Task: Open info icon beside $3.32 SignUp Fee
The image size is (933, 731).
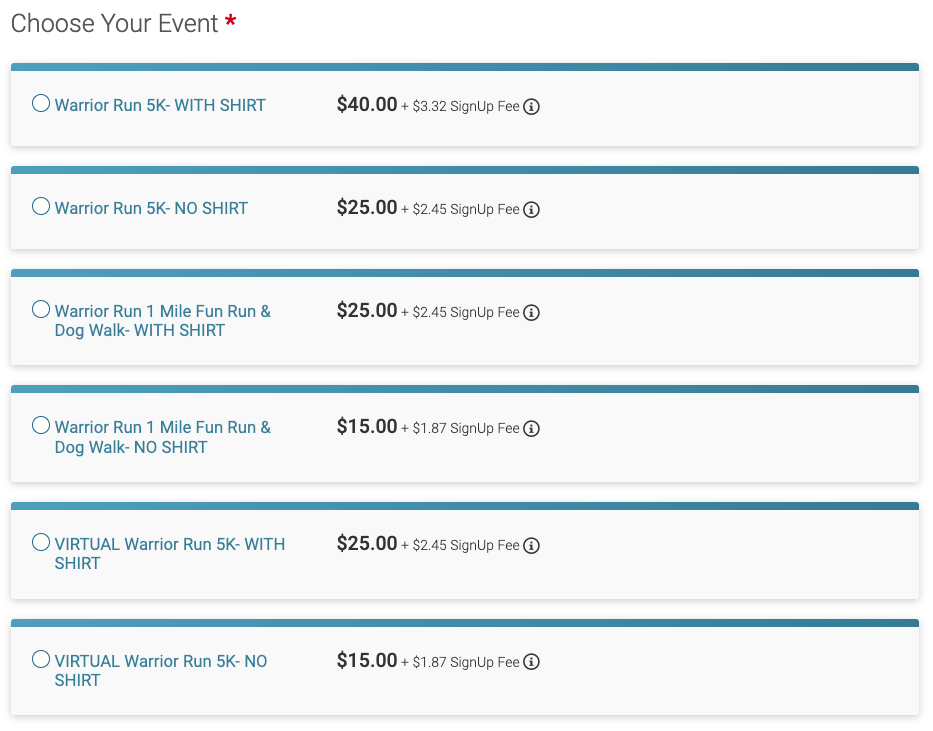Action: [531, 106]
